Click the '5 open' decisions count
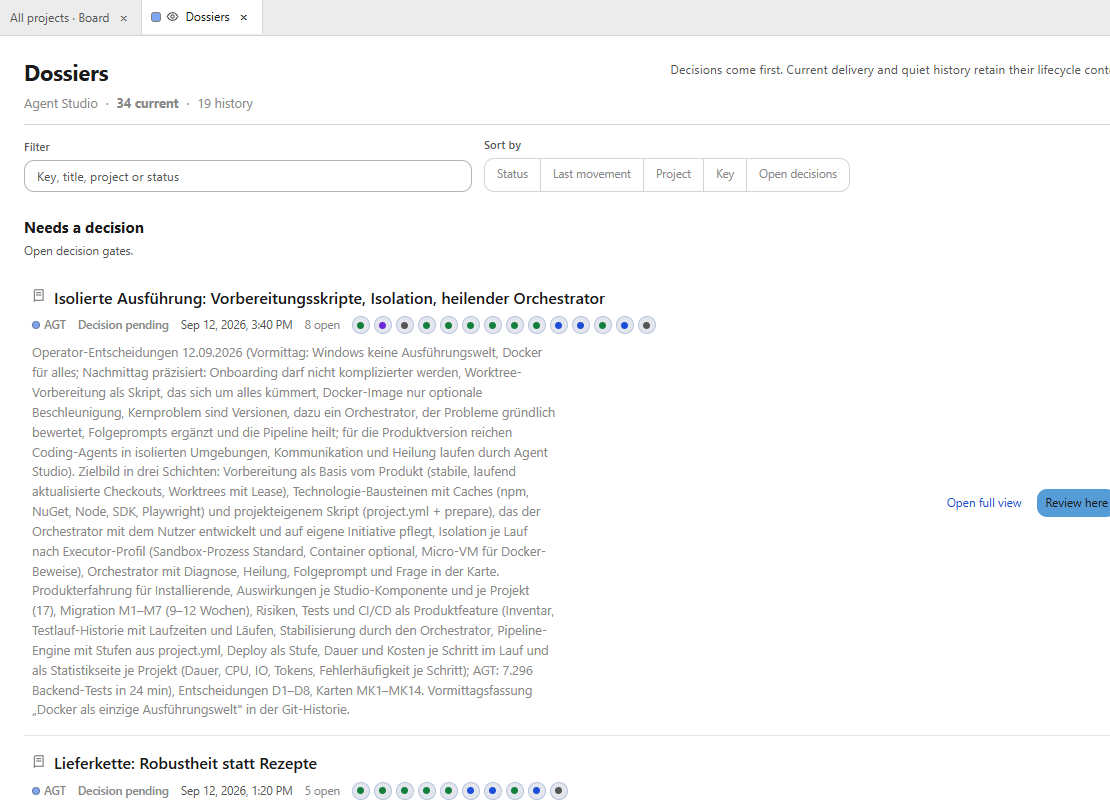 (x=322, y=791)
